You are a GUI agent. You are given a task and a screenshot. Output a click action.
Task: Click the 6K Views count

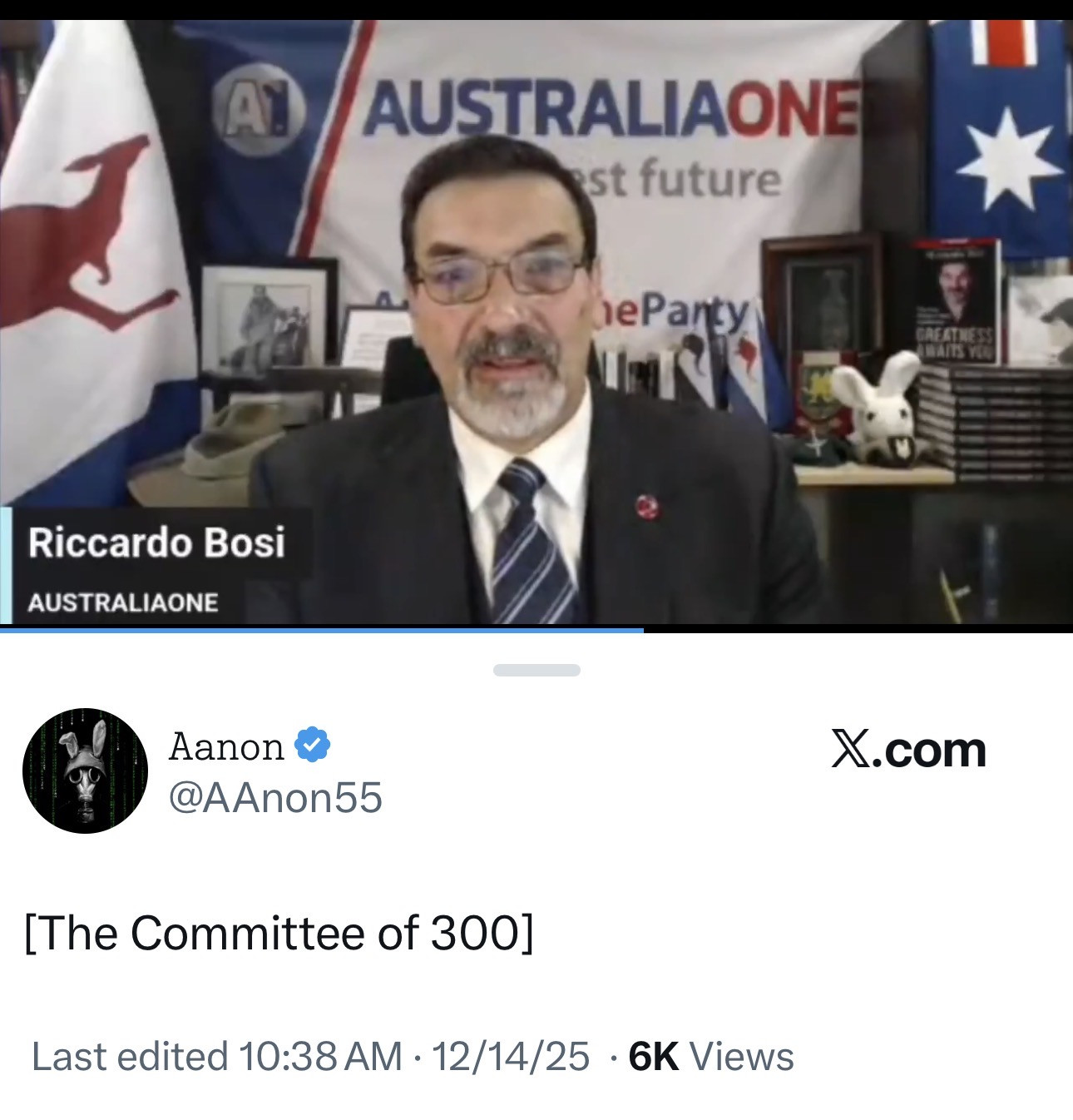click(x=711, y=1057)
